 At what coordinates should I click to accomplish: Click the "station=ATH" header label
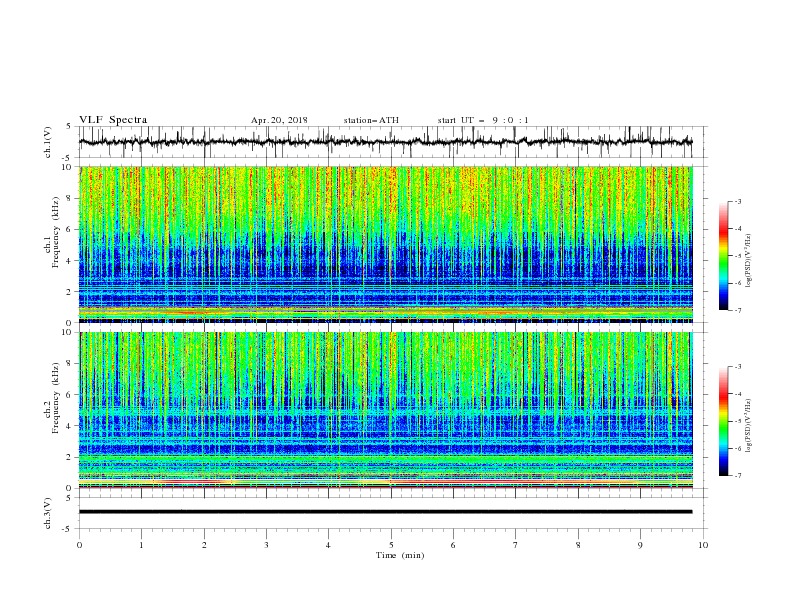coord(371,120)
